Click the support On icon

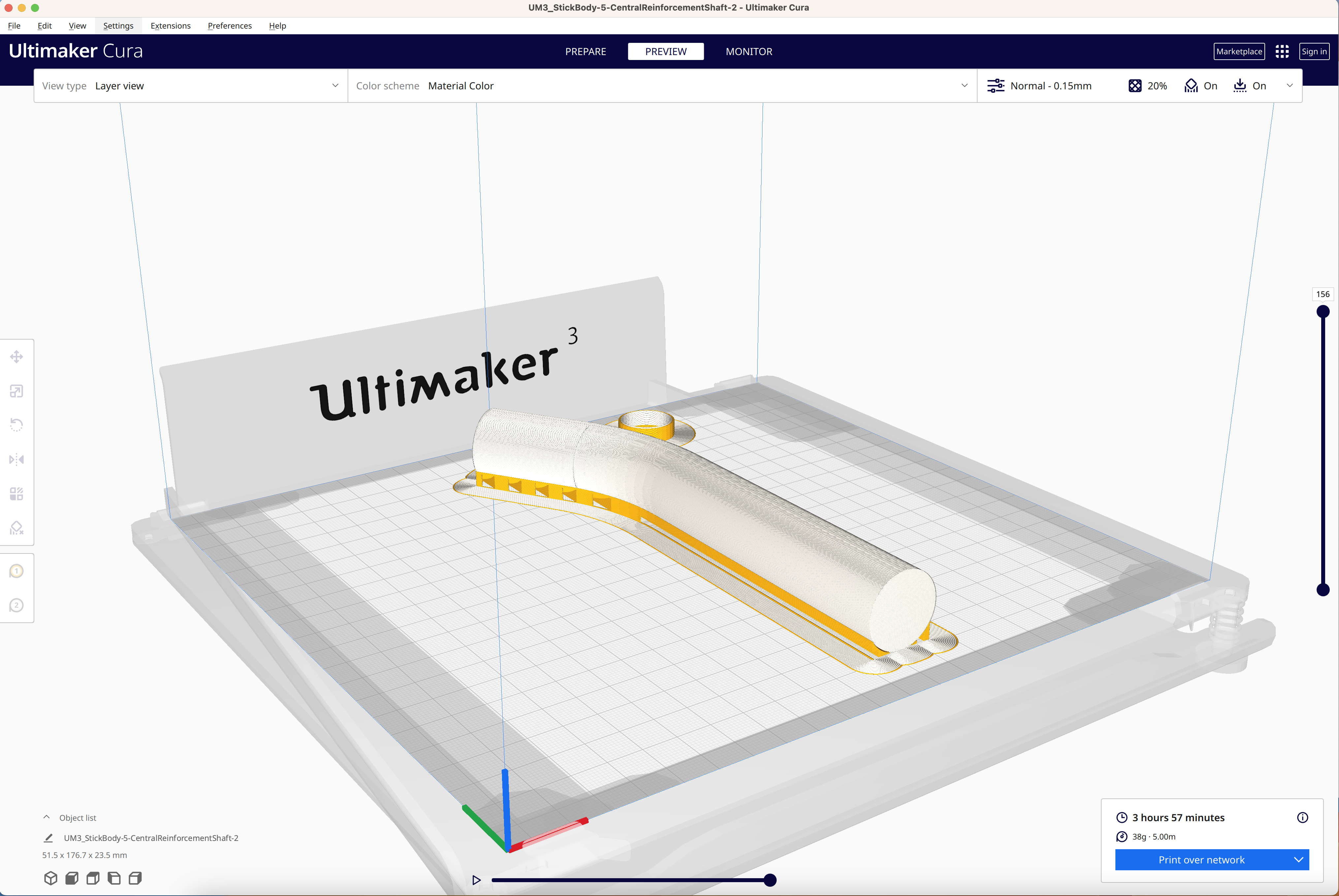[1191, 86]
